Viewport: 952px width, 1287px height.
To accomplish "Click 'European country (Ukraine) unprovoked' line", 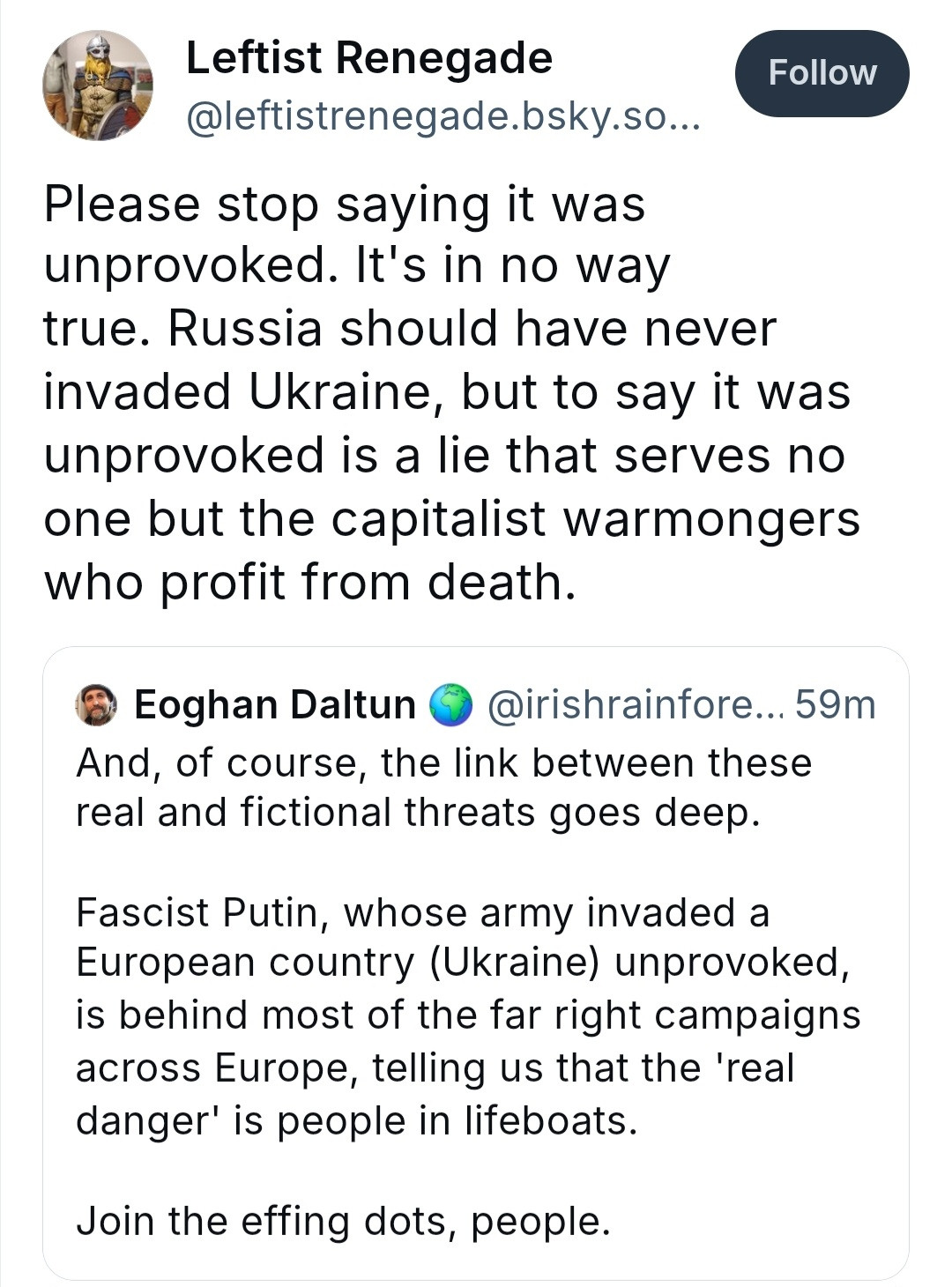I will [x=464, y=963].
